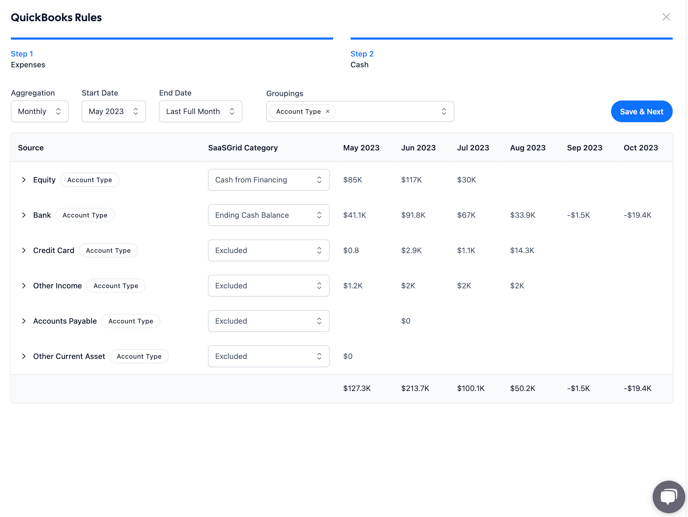Expand the Other Income row

[x=24, y=286]
